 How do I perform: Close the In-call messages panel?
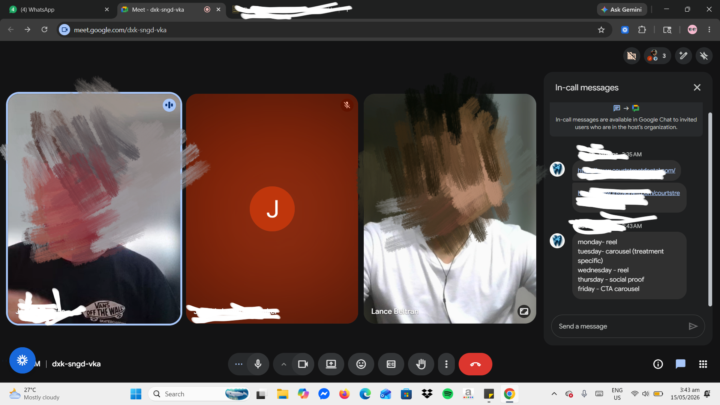pos(697,87)
